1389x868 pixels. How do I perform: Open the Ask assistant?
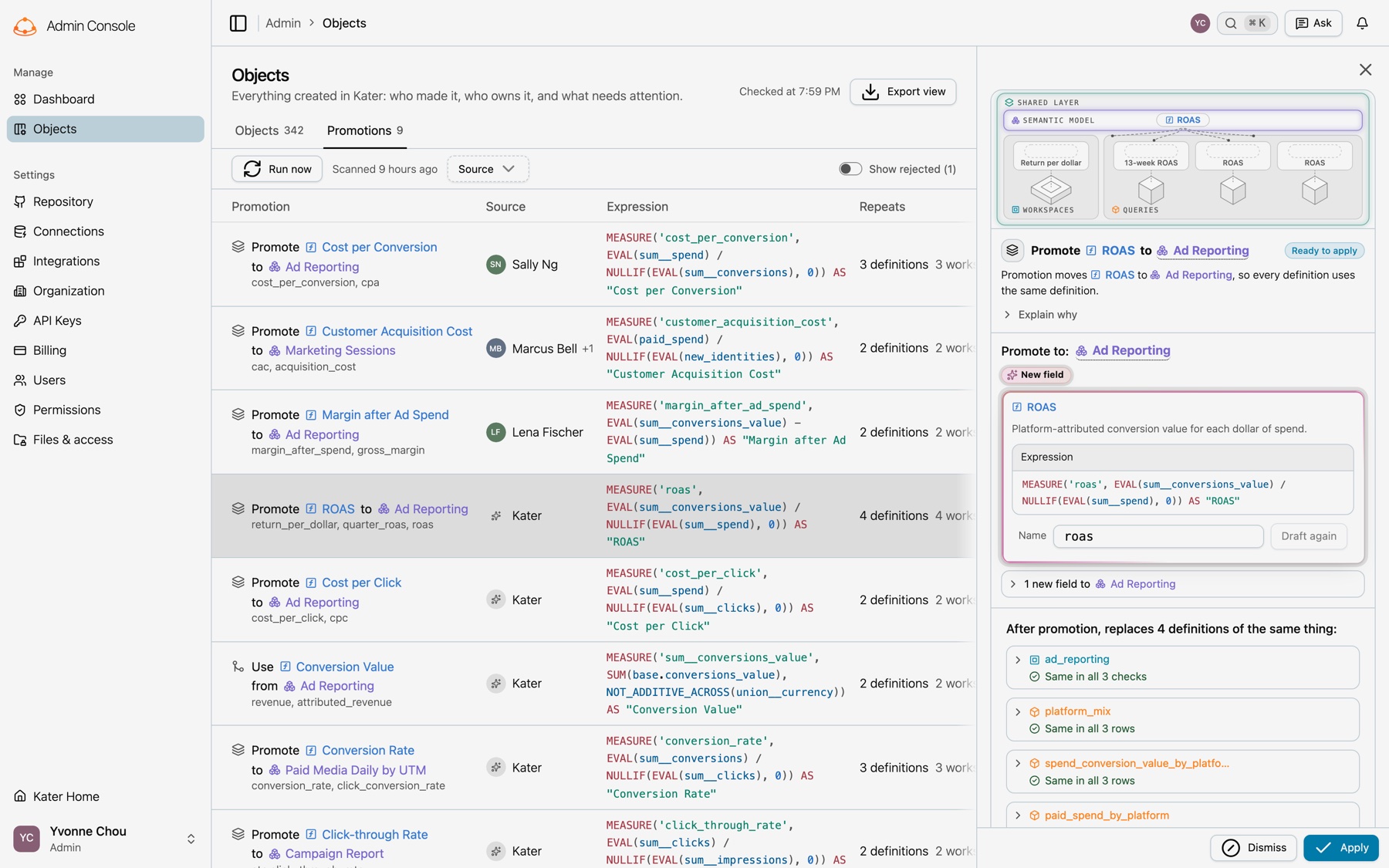(1313, 23)
